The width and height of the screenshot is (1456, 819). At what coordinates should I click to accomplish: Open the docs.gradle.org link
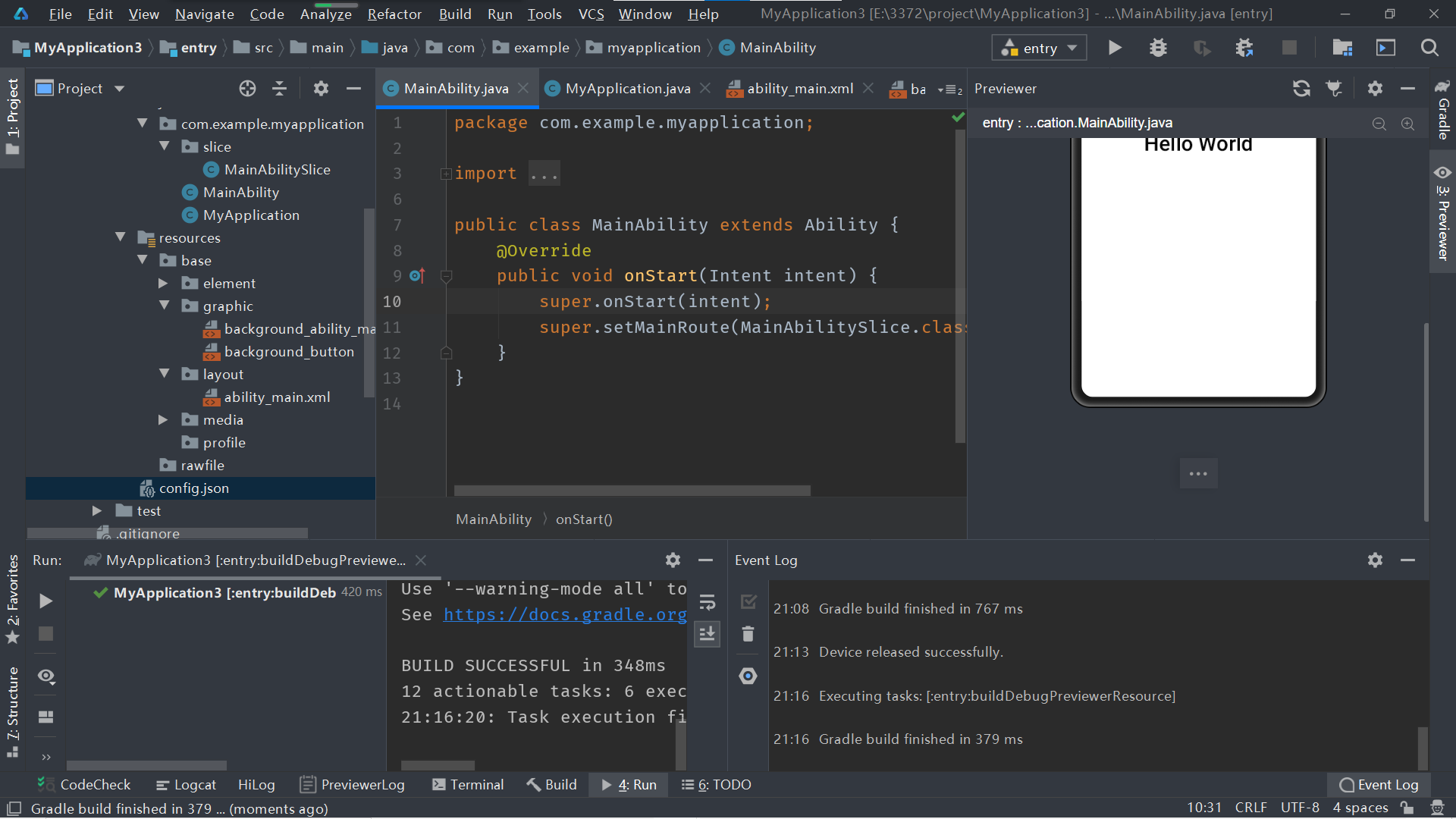tap(565, 615)
